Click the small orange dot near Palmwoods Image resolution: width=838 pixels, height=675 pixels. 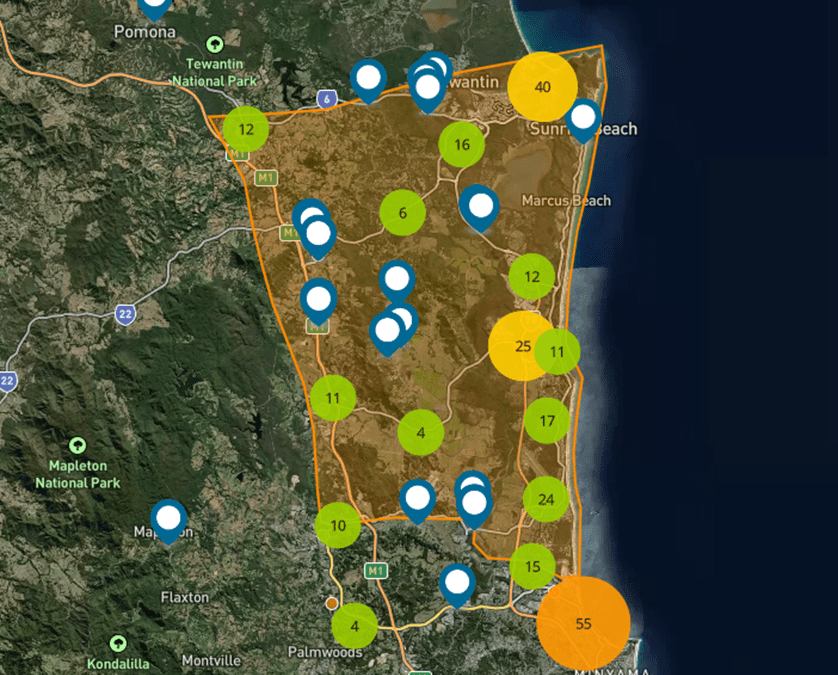pyautogui.click(x=332, y=603)
